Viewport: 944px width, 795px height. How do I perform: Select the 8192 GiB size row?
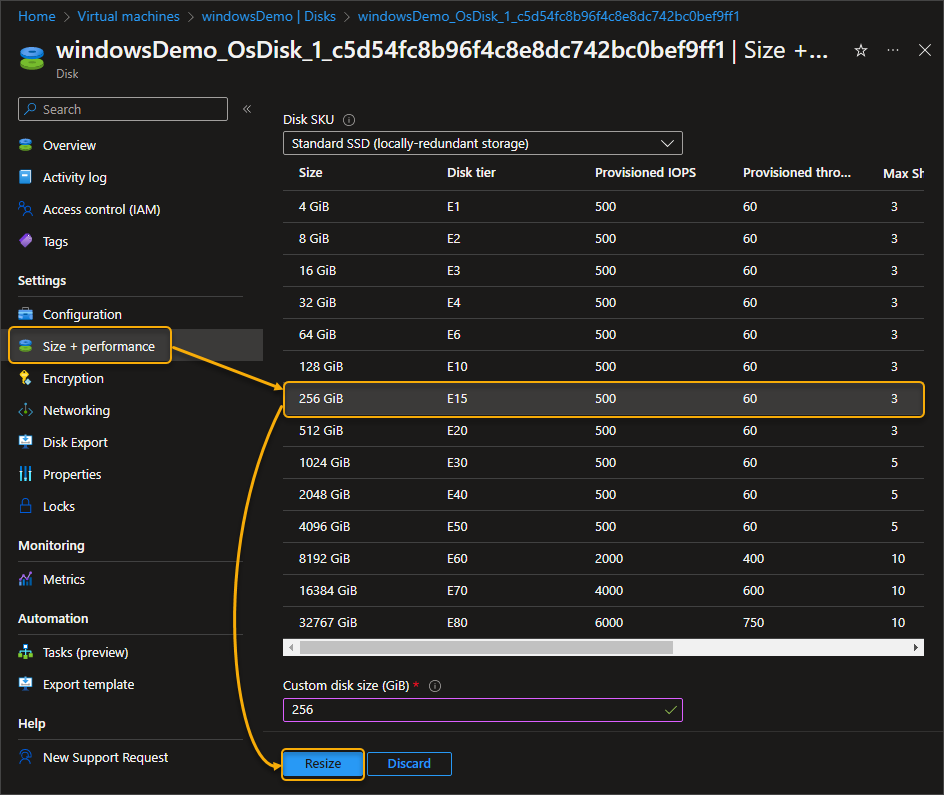[603, 558]
